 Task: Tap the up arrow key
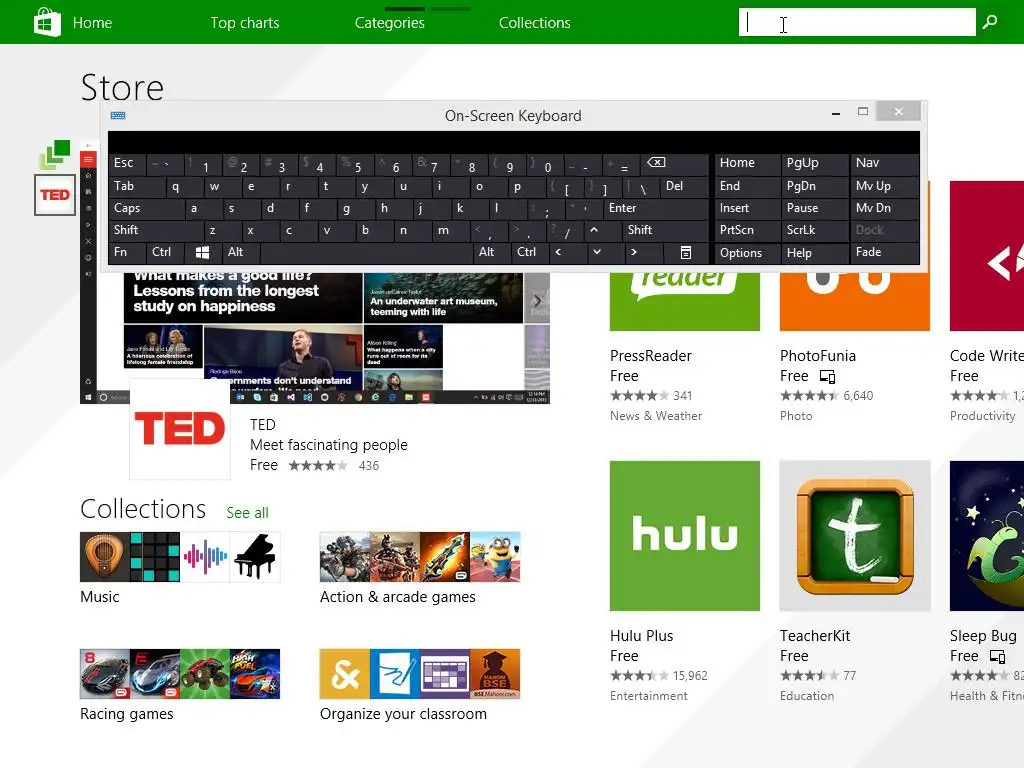point(594,230)
